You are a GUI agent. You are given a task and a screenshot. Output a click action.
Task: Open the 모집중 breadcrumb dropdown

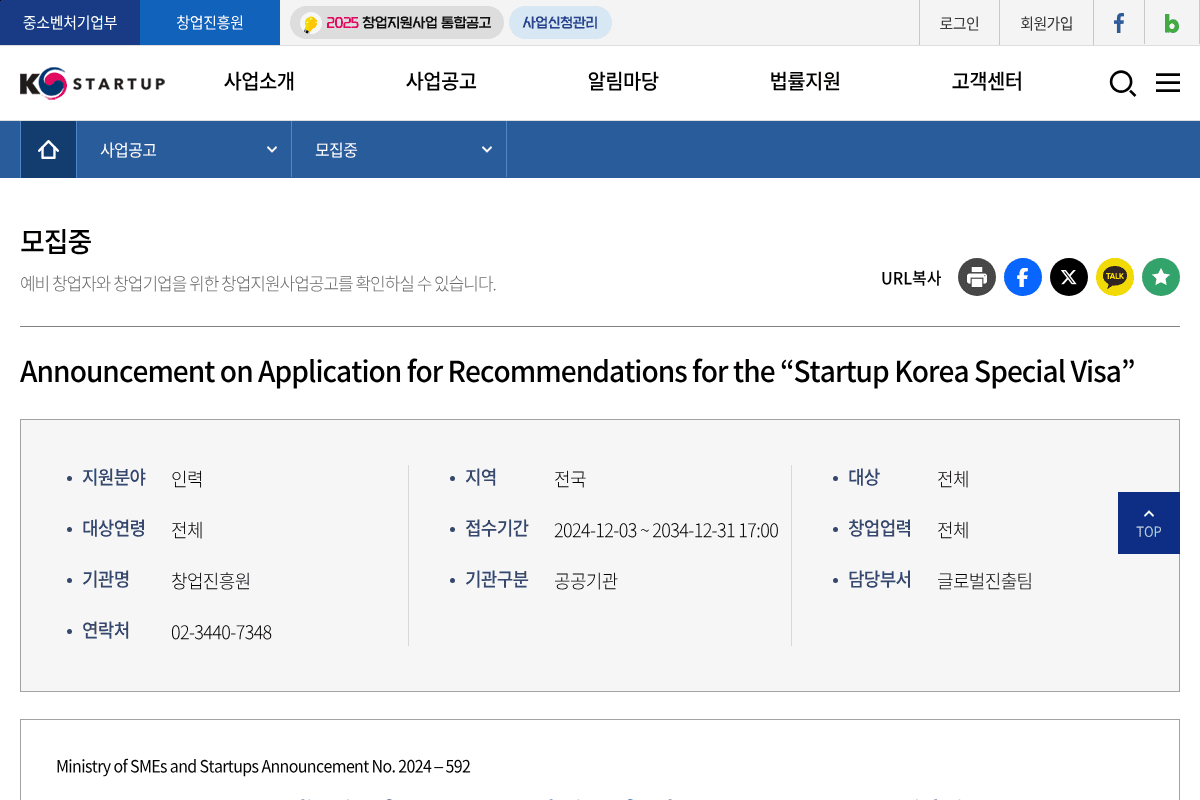[399, 148]
